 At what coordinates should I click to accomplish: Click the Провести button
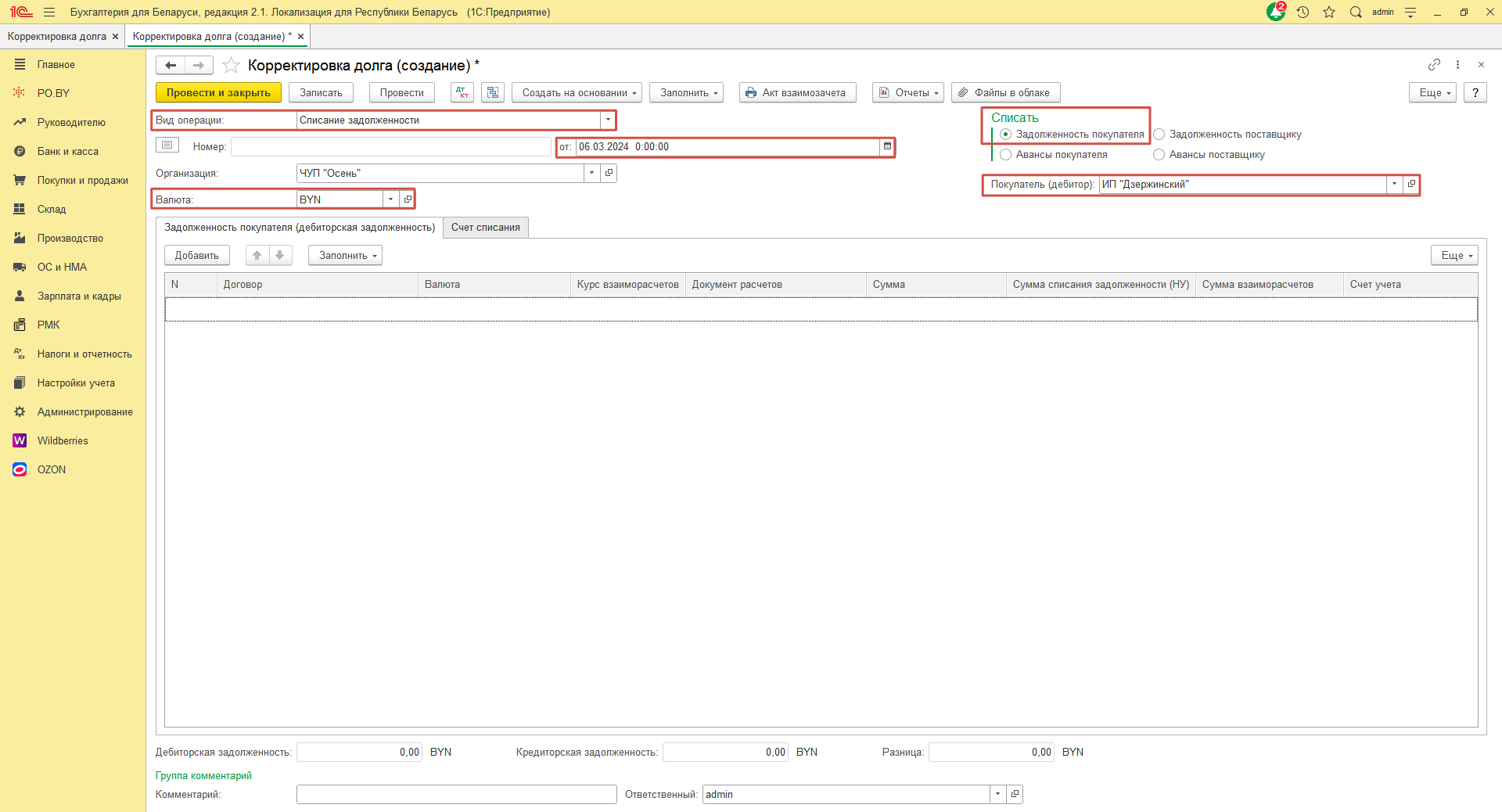pyautogui.click(x=402, y=92)
